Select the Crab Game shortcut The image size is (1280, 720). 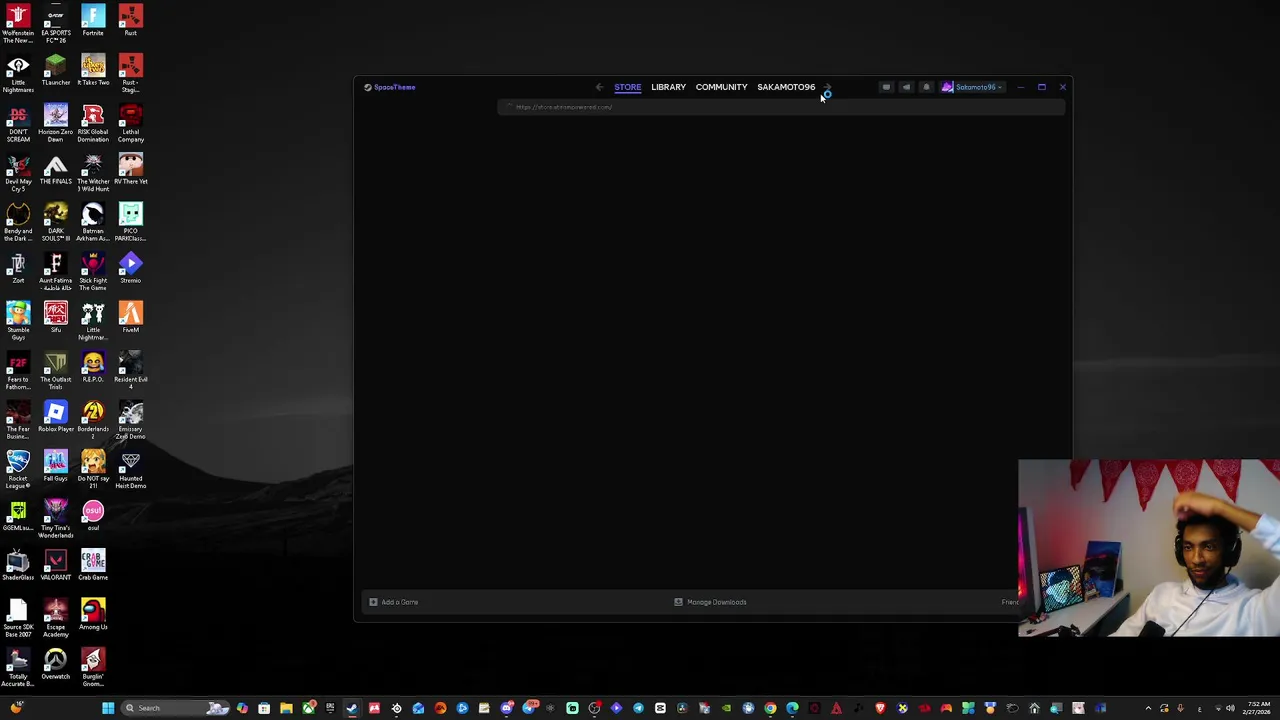[93, 565]
